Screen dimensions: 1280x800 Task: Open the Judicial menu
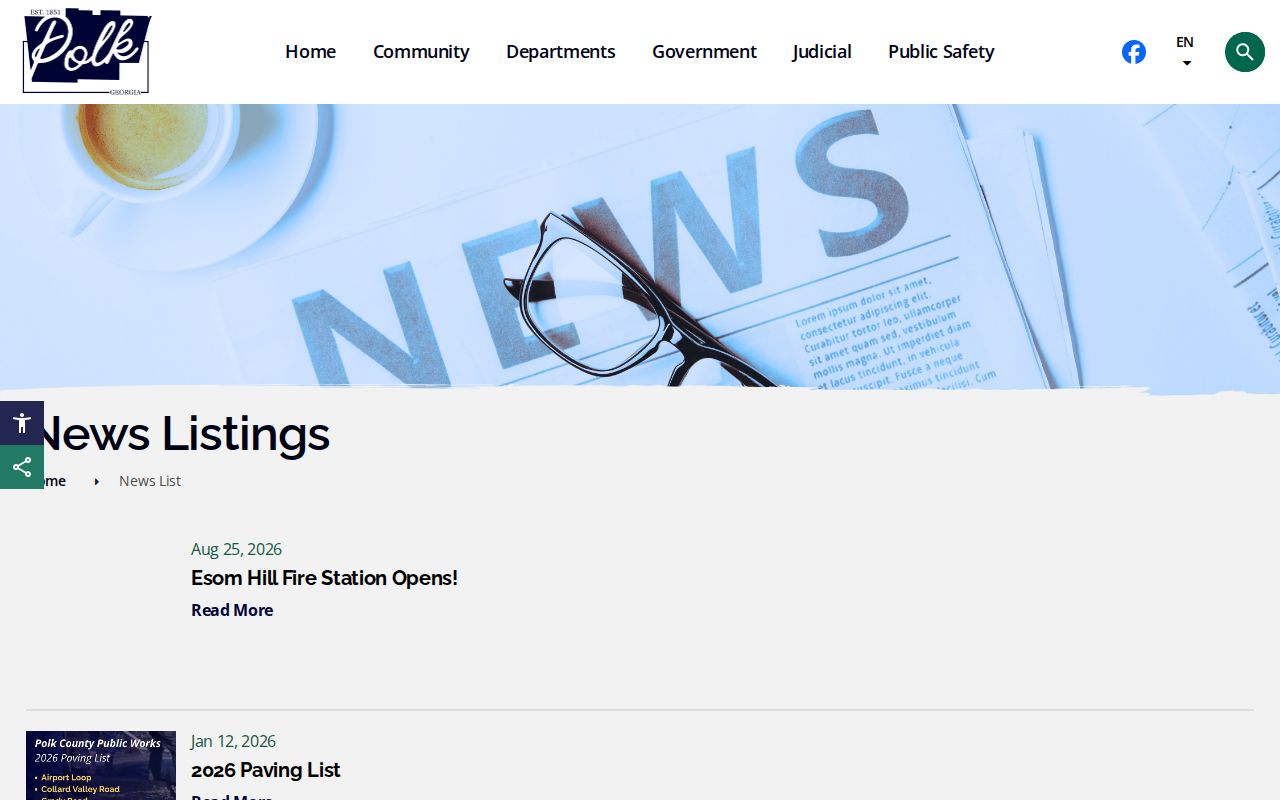[822, 51]
